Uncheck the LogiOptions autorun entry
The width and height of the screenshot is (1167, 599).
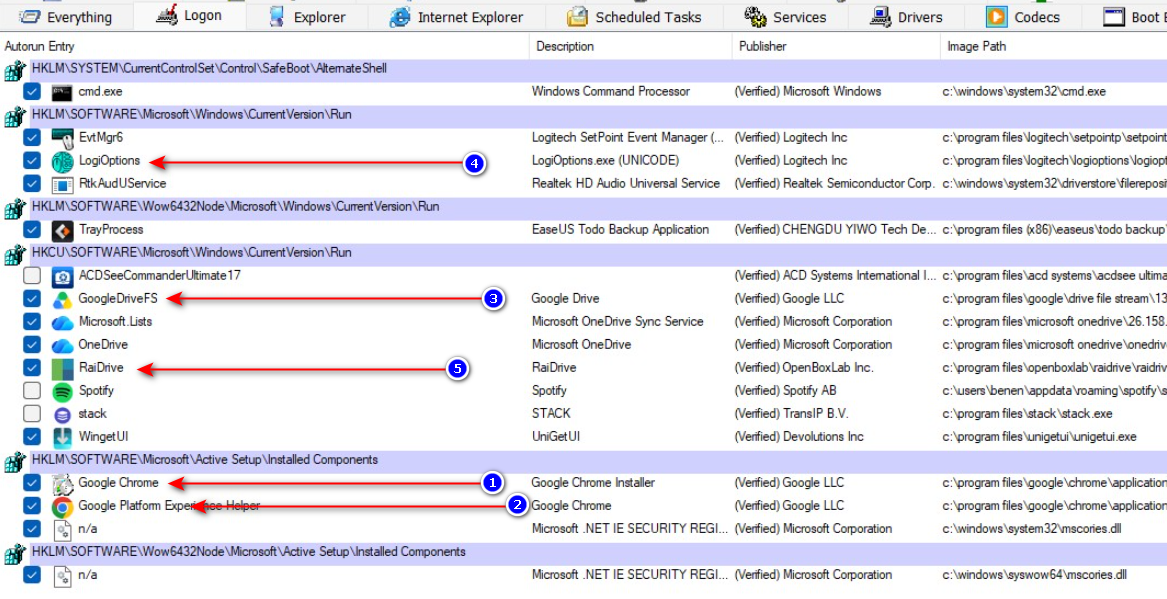(31, 160)
